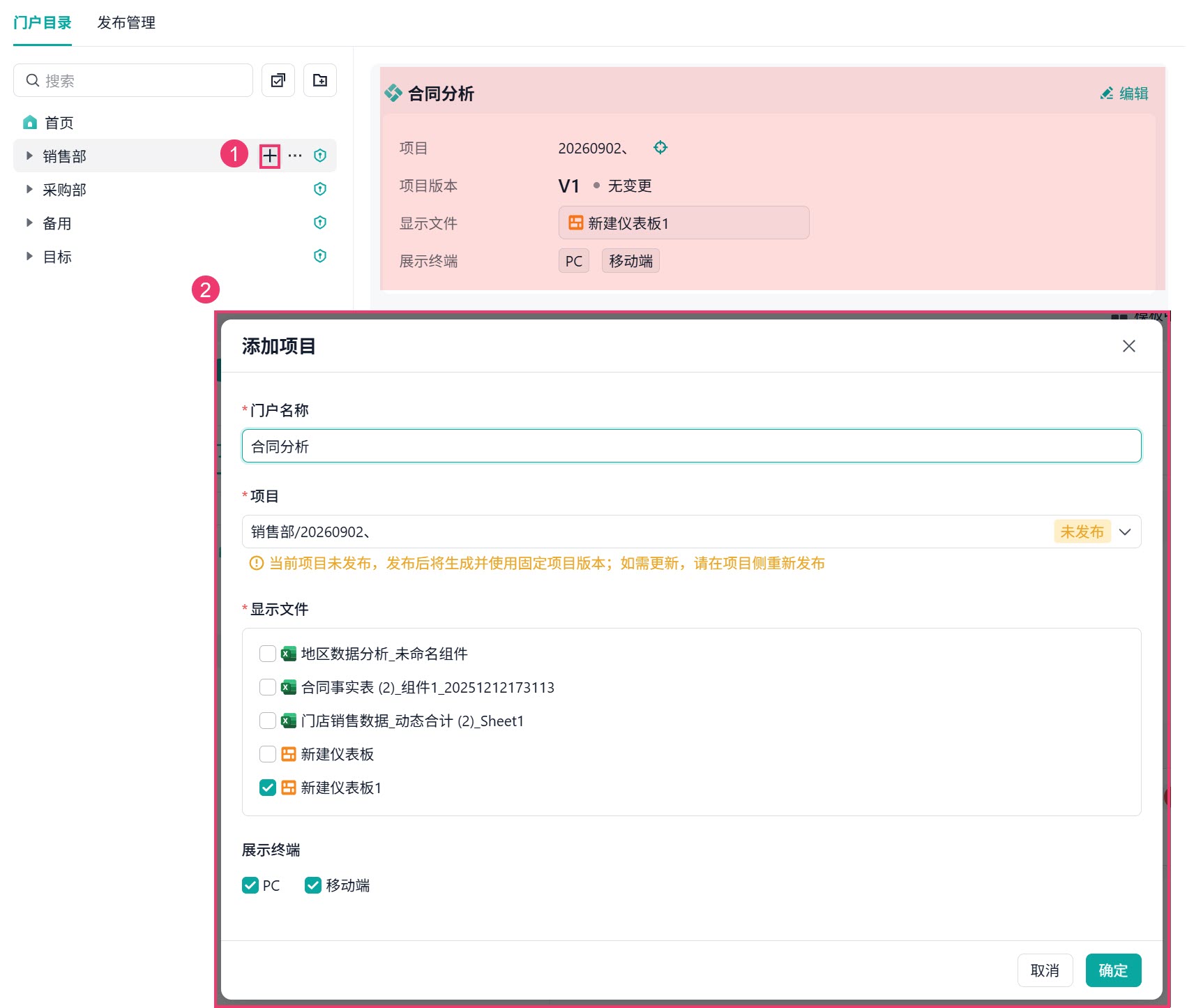Screen dimensions: 1187x1008
Task: Click the shield permission icon for 采购部
Action: pos(320,189)
